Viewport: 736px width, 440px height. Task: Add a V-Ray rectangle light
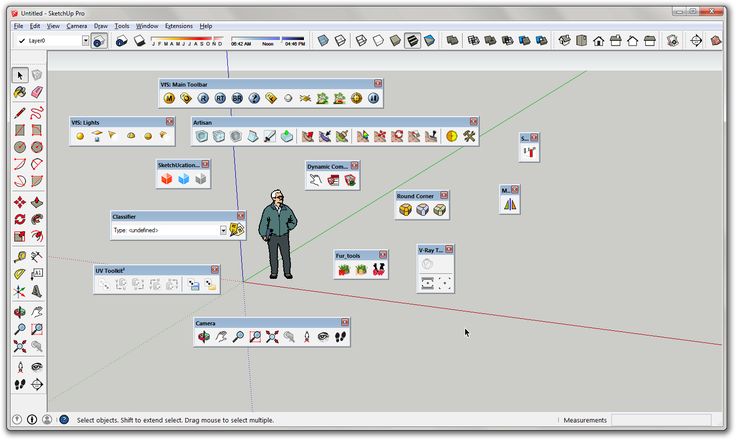click(x=97, y=136)
